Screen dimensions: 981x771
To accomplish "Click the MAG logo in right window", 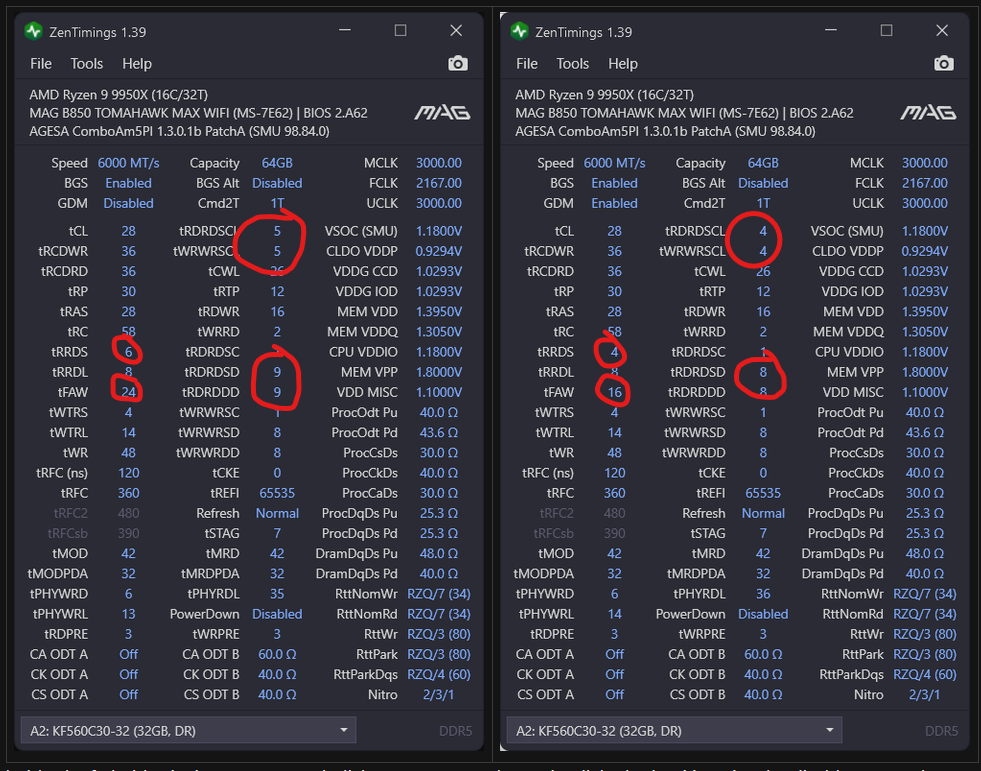I will [x=928, y=113].
